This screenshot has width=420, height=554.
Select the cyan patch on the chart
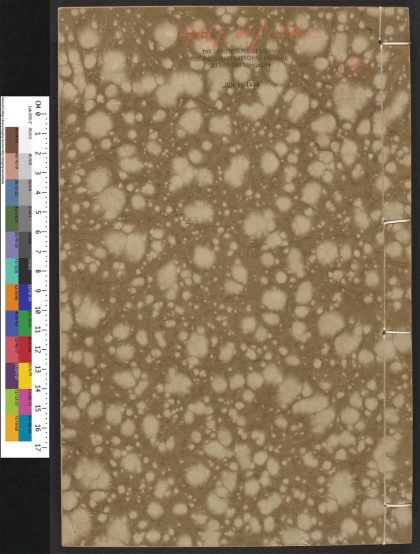pos(25,428)
